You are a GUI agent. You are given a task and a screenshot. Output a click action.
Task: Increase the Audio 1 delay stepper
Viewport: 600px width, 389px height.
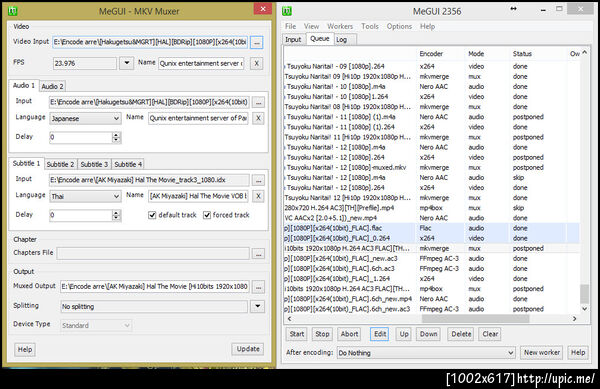pos(116,135)
